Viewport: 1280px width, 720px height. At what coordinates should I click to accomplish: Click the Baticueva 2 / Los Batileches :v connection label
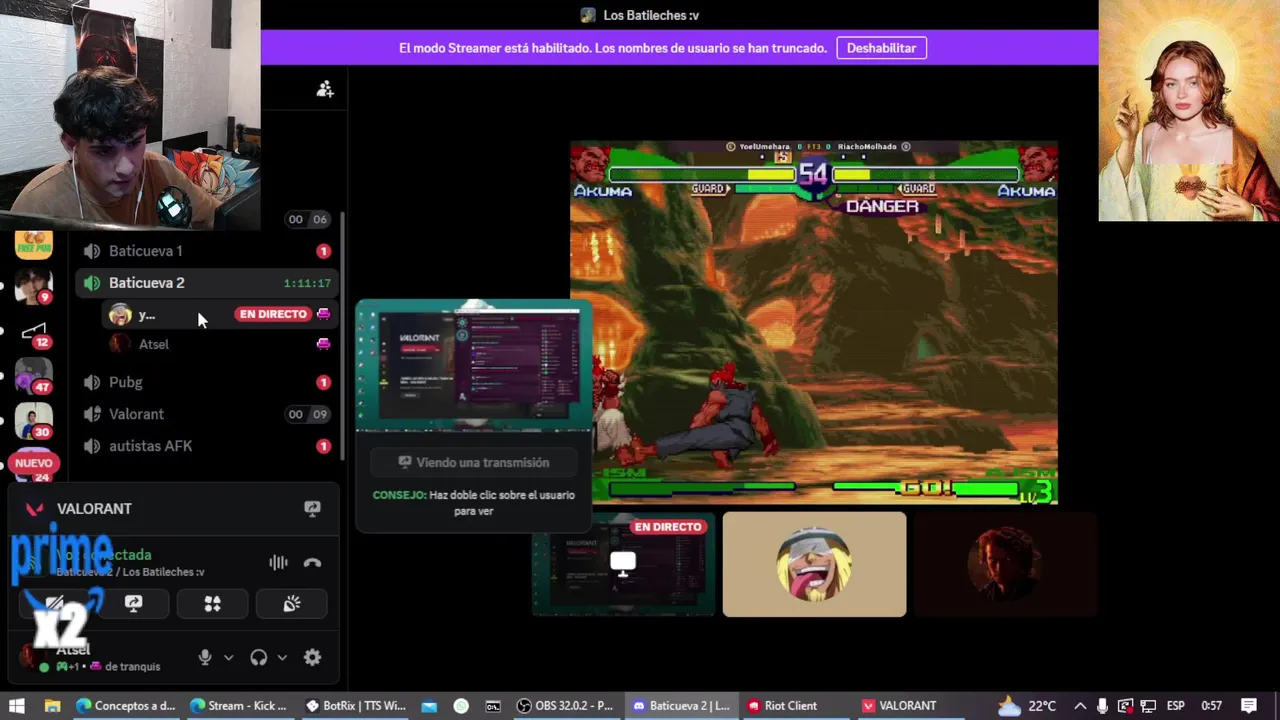(130, 572)
